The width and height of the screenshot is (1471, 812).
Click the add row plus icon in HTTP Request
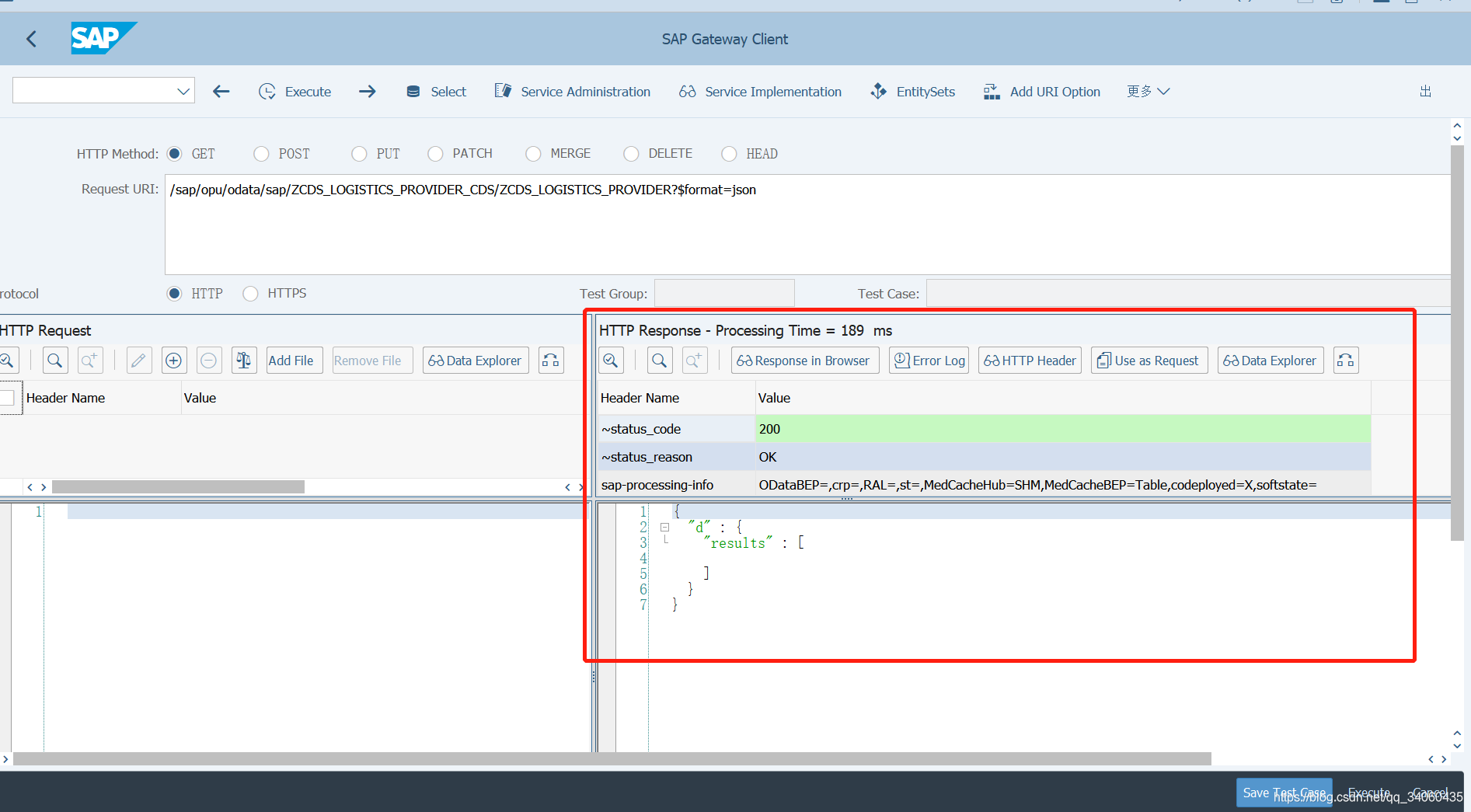[174, 361]
